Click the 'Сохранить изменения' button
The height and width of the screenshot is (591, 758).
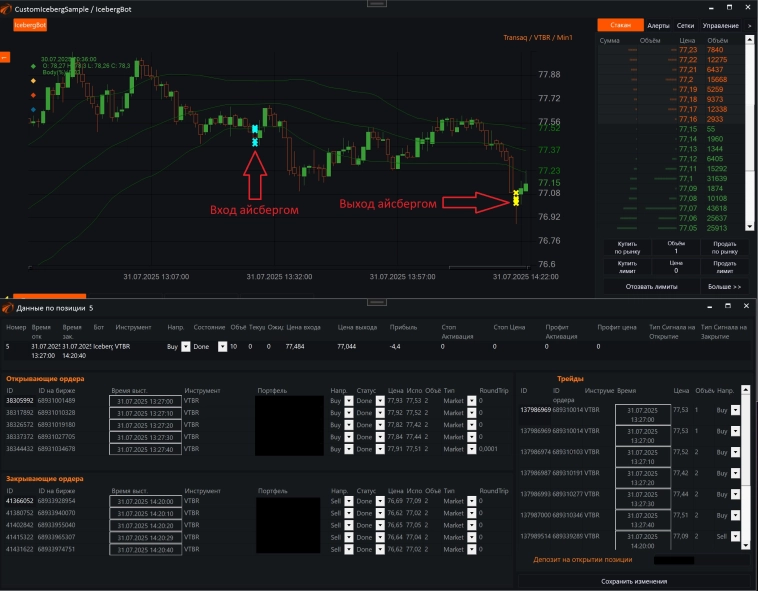tap(634, 581)
